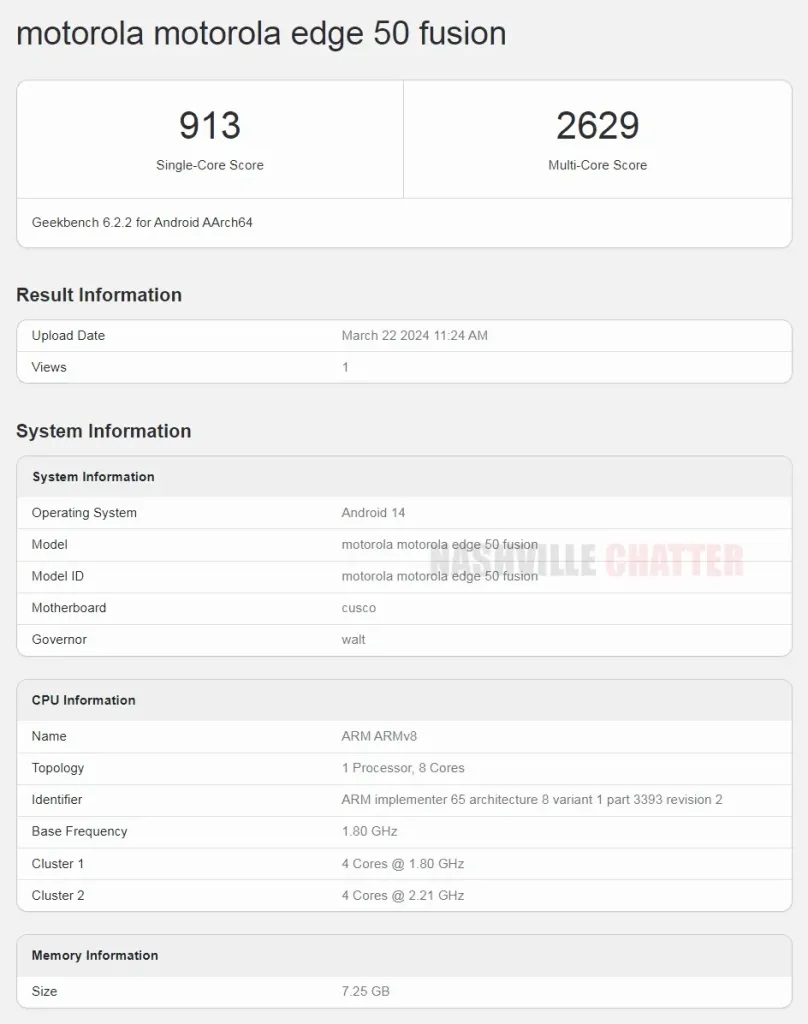The image size is (808, 1024).
Task: Click the Cluster 2 frequency value
Action: click(402, 895)
